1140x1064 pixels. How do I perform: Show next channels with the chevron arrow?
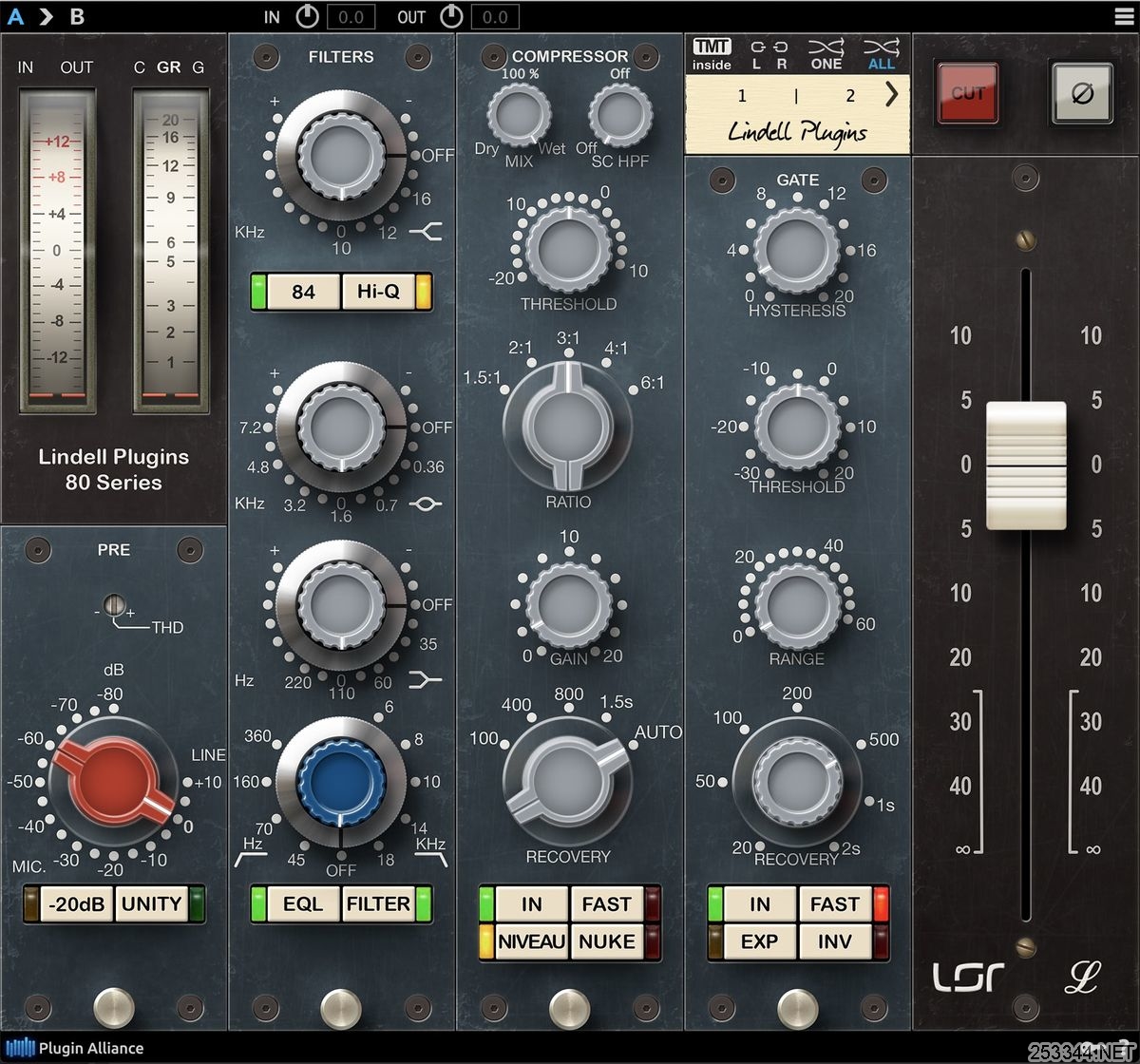[891, 94]
